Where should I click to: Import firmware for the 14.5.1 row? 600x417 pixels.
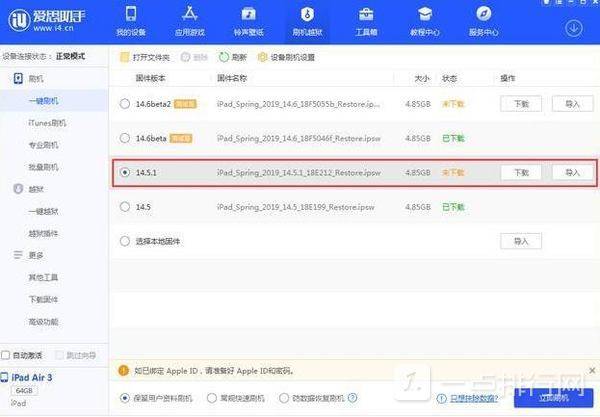[x=572, y=173]
